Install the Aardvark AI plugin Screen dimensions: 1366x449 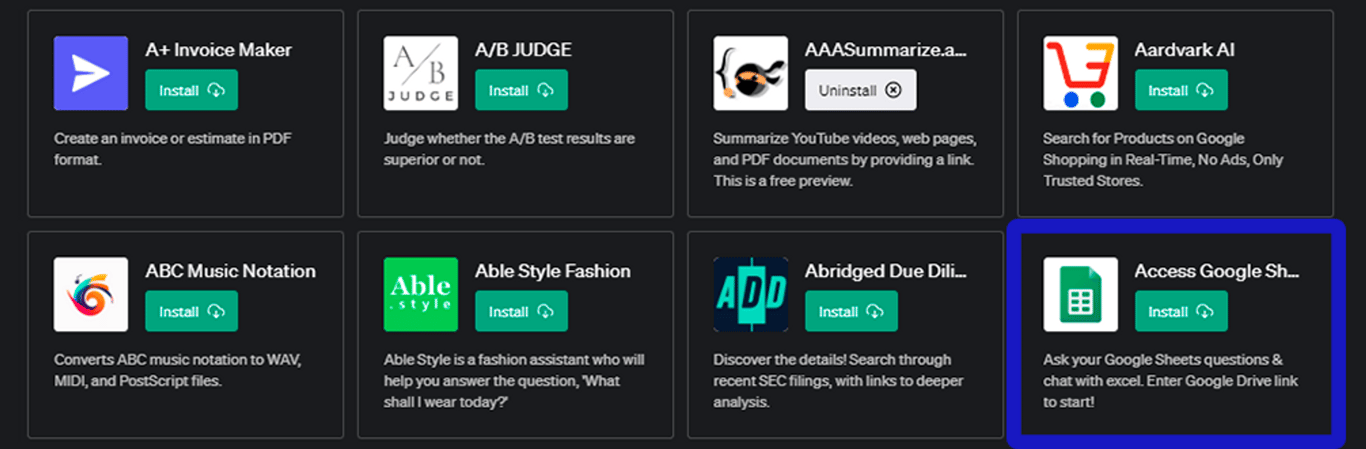pyautogui.click(x=1181, y=90)
